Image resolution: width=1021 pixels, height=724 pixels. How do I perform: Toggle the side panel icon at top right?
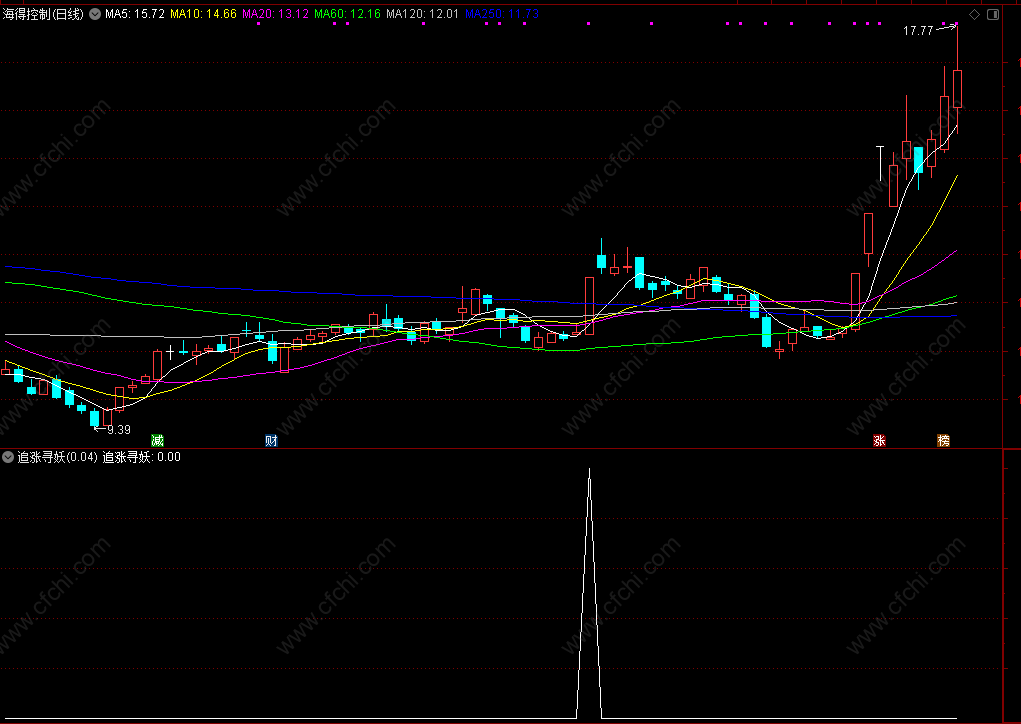click(993, 14)
